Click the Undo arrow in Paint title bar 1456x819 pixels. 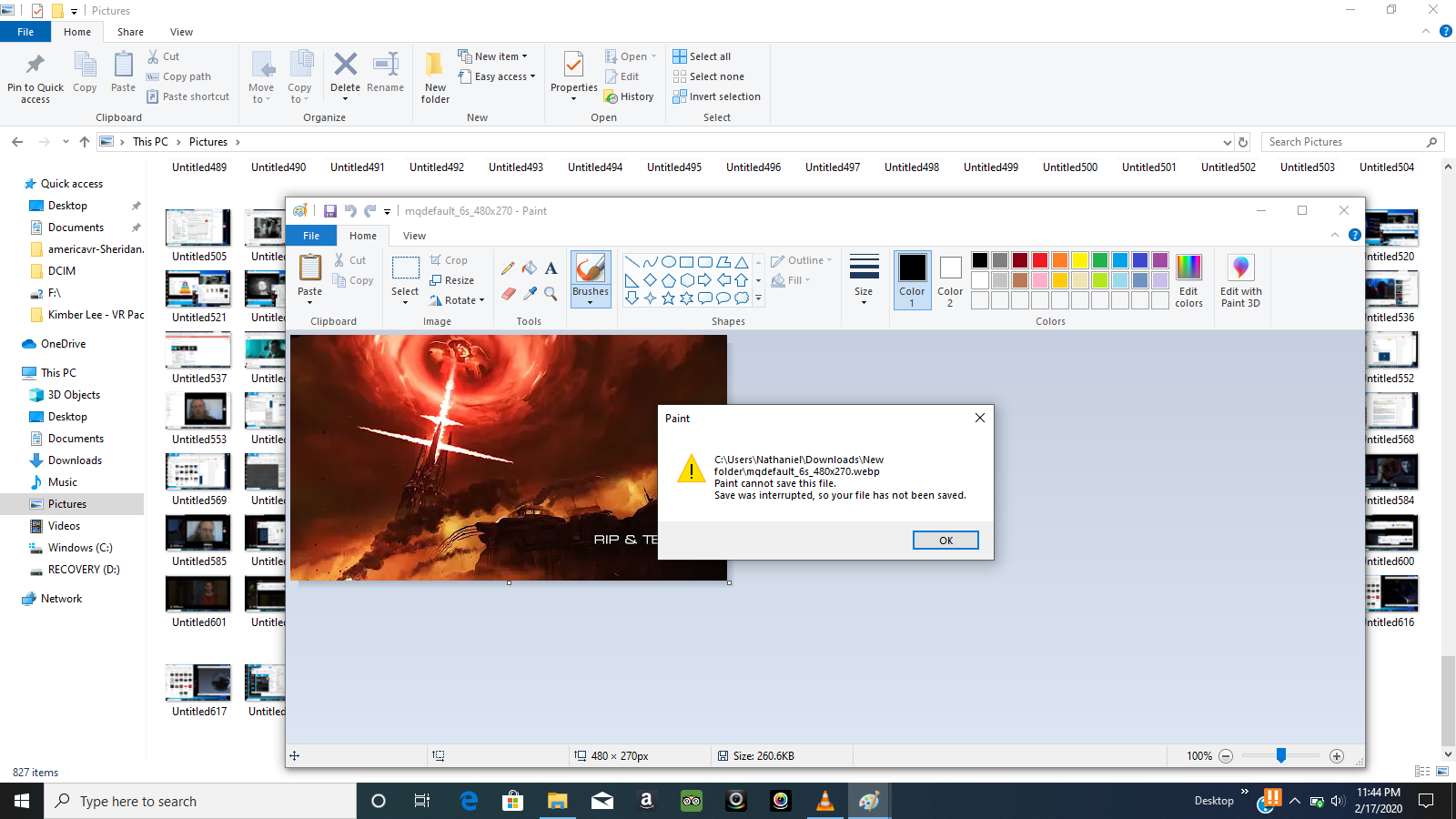[x=350, y=211]
